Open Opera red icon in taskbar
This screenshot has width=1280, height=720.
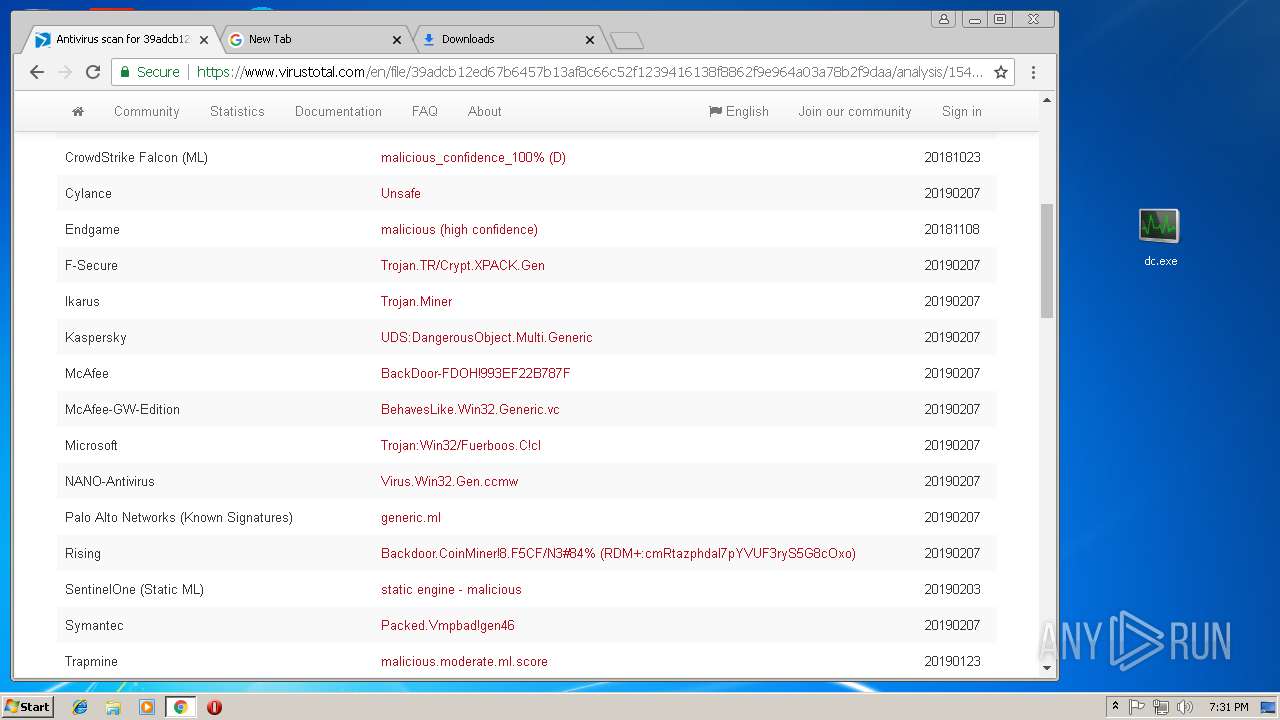click(214, 707)
